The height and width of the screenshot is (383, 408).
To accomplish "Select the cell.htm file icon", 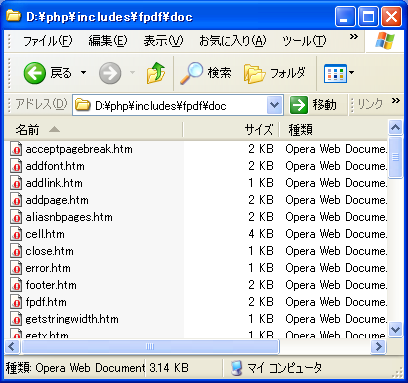I will (x=16, y=234).
